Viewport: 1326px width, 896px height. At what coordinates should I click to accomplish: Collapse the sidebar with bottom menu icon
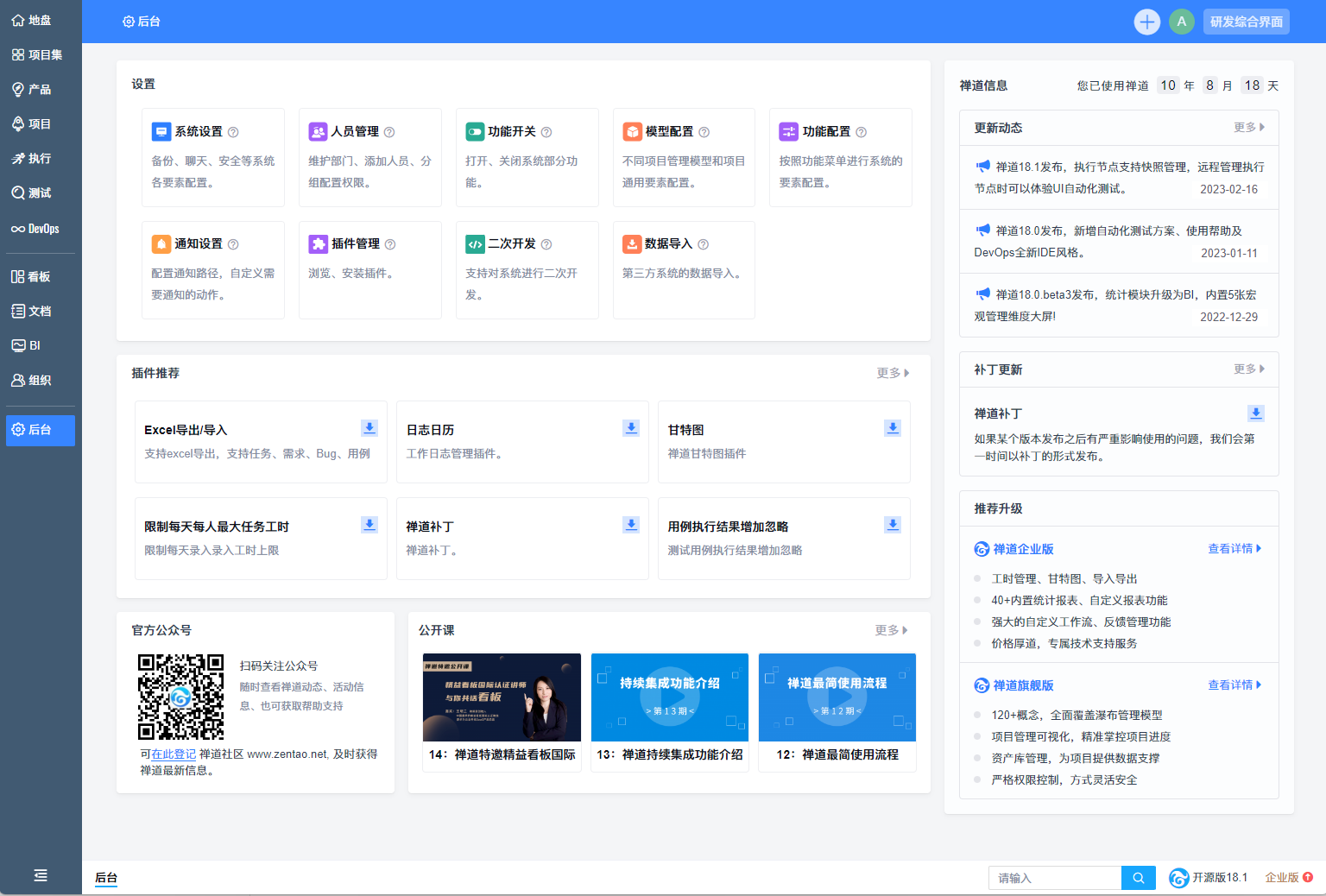pyautogui.click(x=41, y=875)
